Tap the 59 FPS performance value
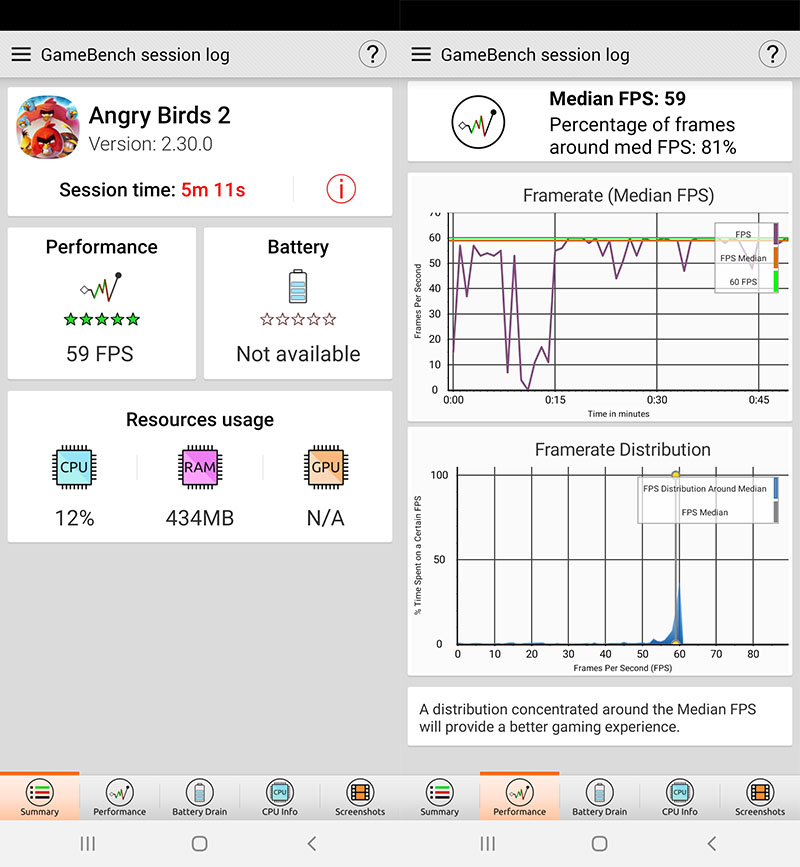 pyautogui.click(x=100, y=354)
